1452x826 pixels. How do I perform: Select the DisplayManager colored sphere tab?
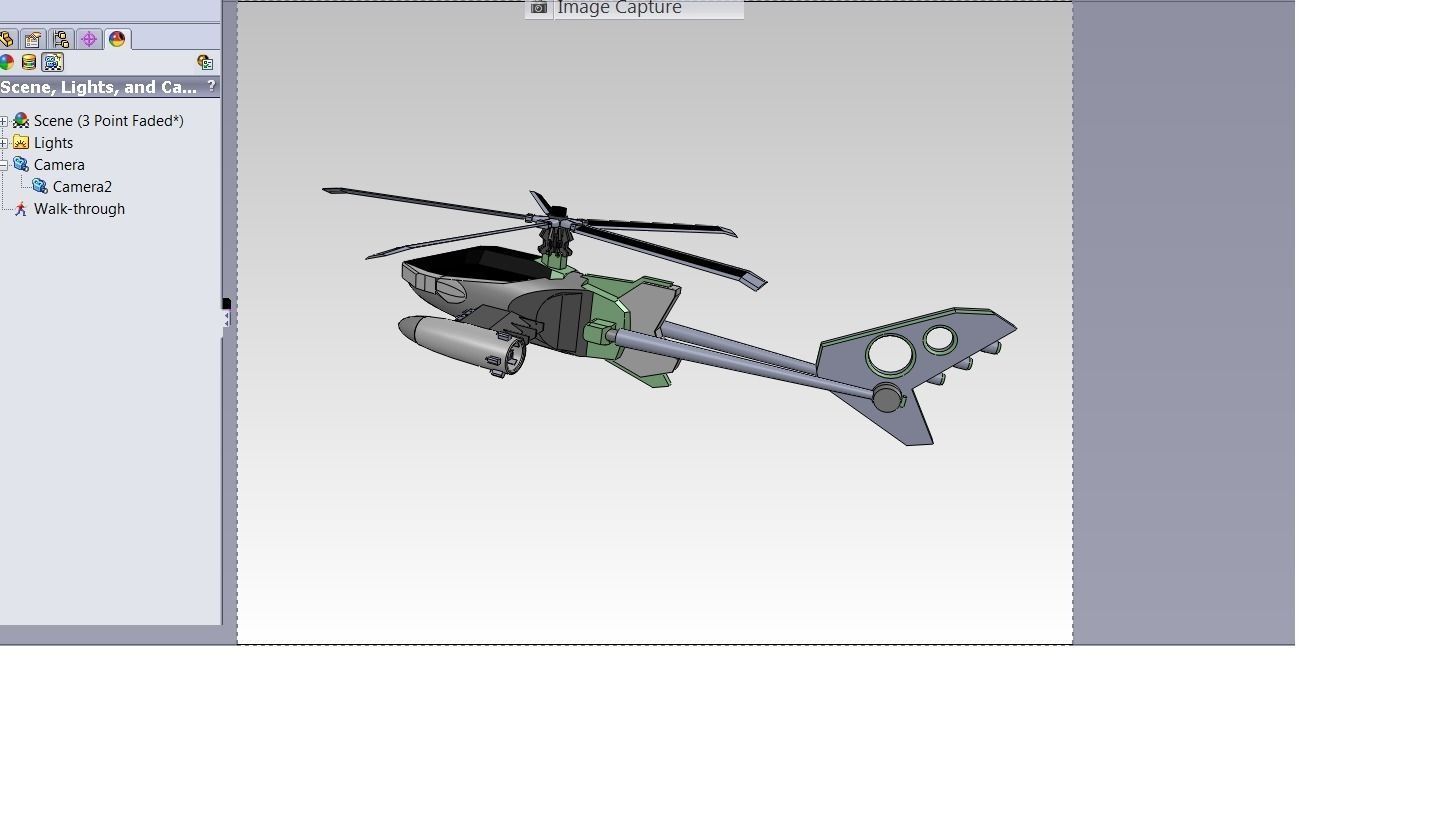tap(117, 39)
